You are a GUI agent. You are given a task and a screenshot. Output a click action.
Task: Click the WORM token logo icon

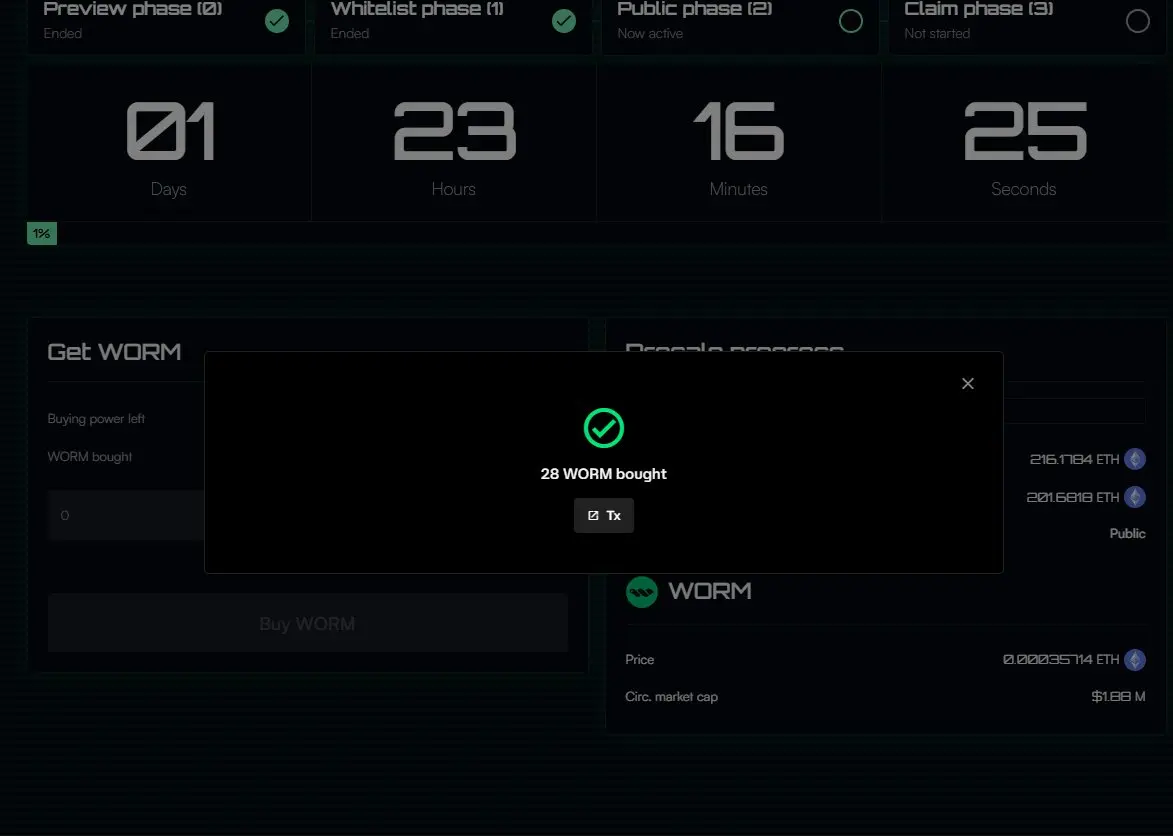pyautogui.click(x=641, y=591)
